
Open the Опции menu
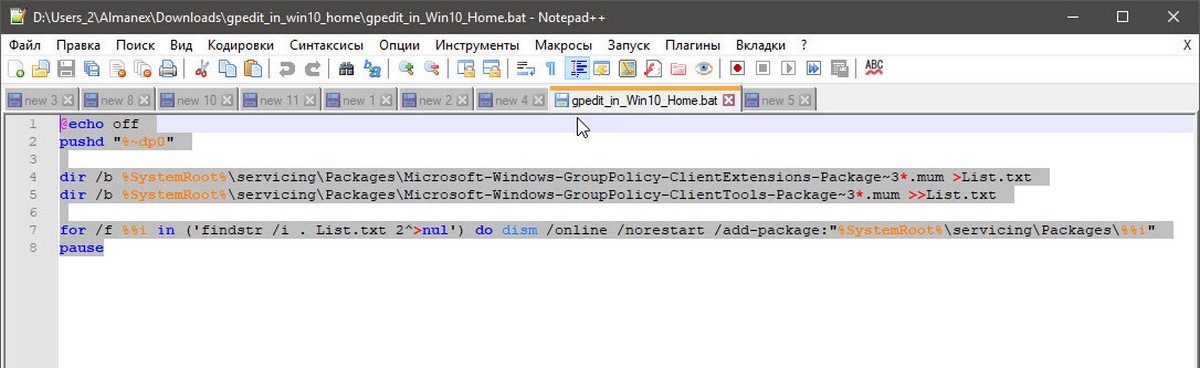tap(400, 45)
